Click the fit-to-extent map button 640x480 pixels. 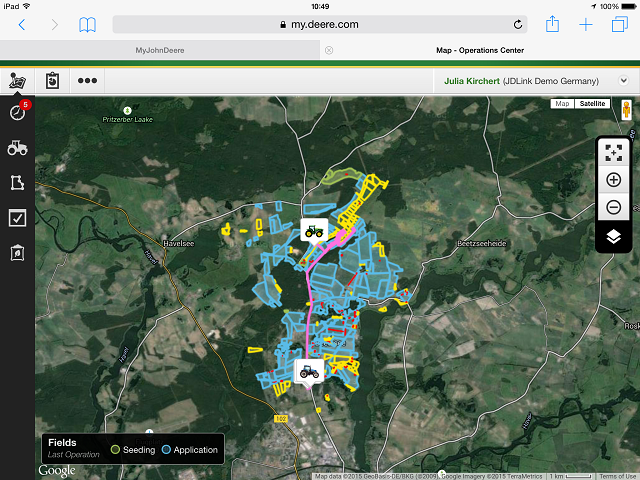pos(614,151)
